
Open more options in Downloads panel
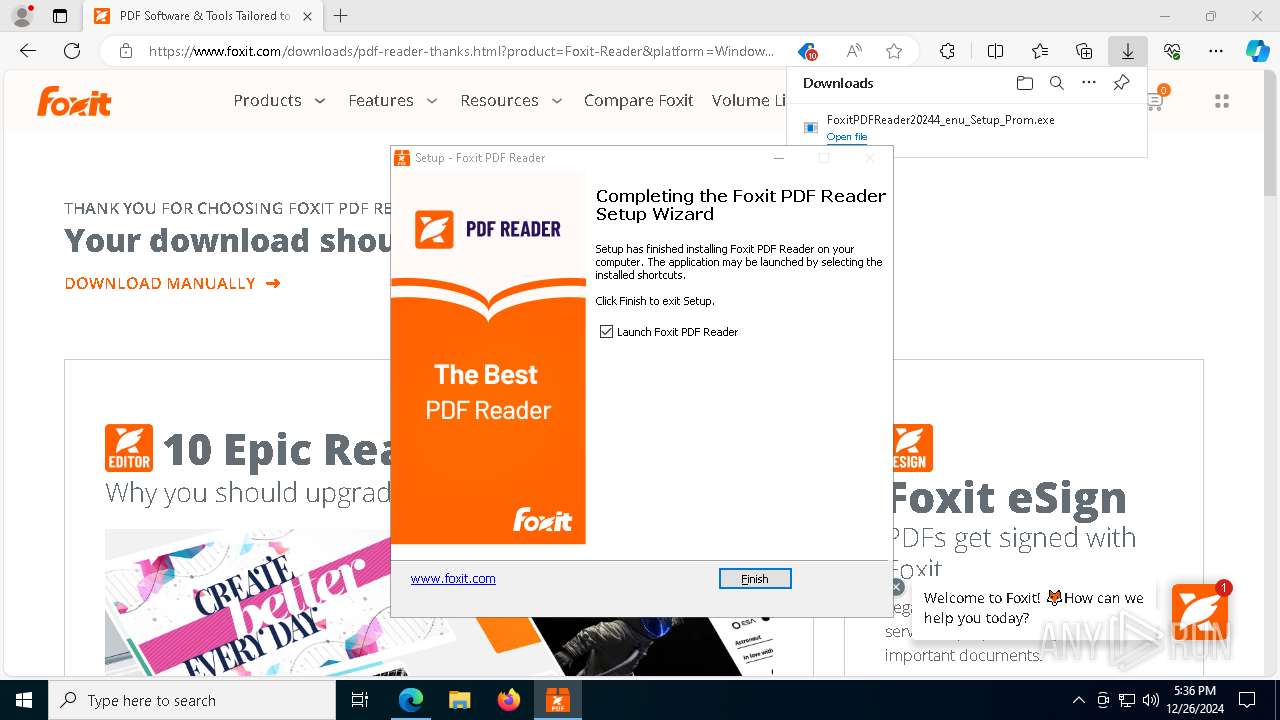1089,83
